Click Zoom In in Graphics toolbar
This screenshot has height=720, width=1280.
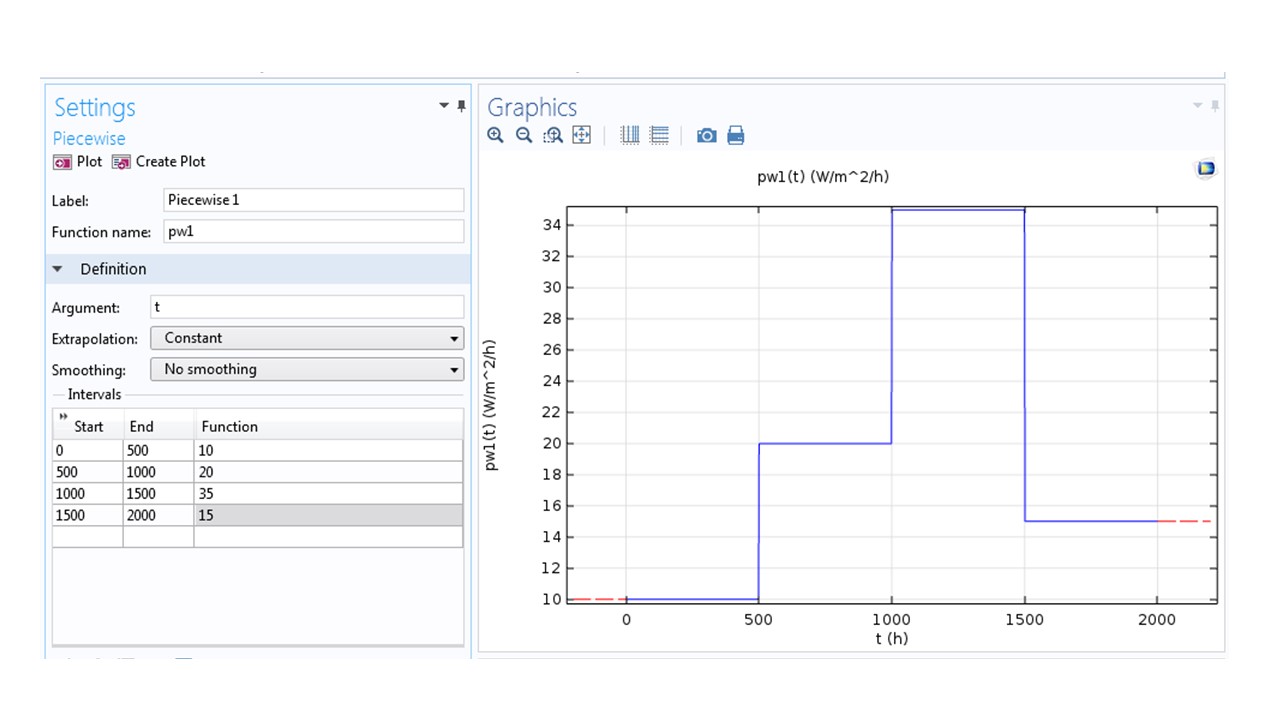point(495,135)
